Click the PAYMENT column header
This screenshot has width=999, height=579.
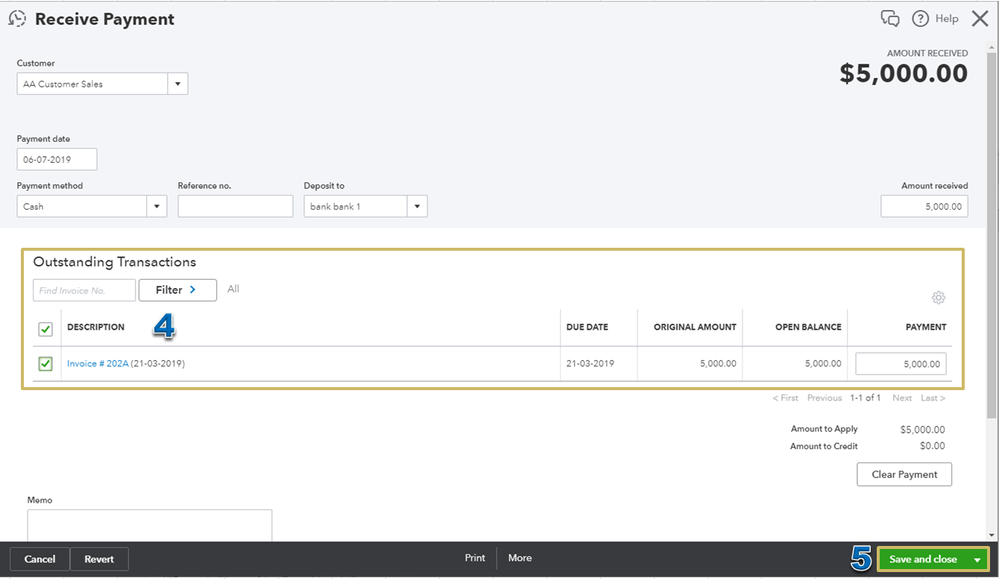pos(926,327)
